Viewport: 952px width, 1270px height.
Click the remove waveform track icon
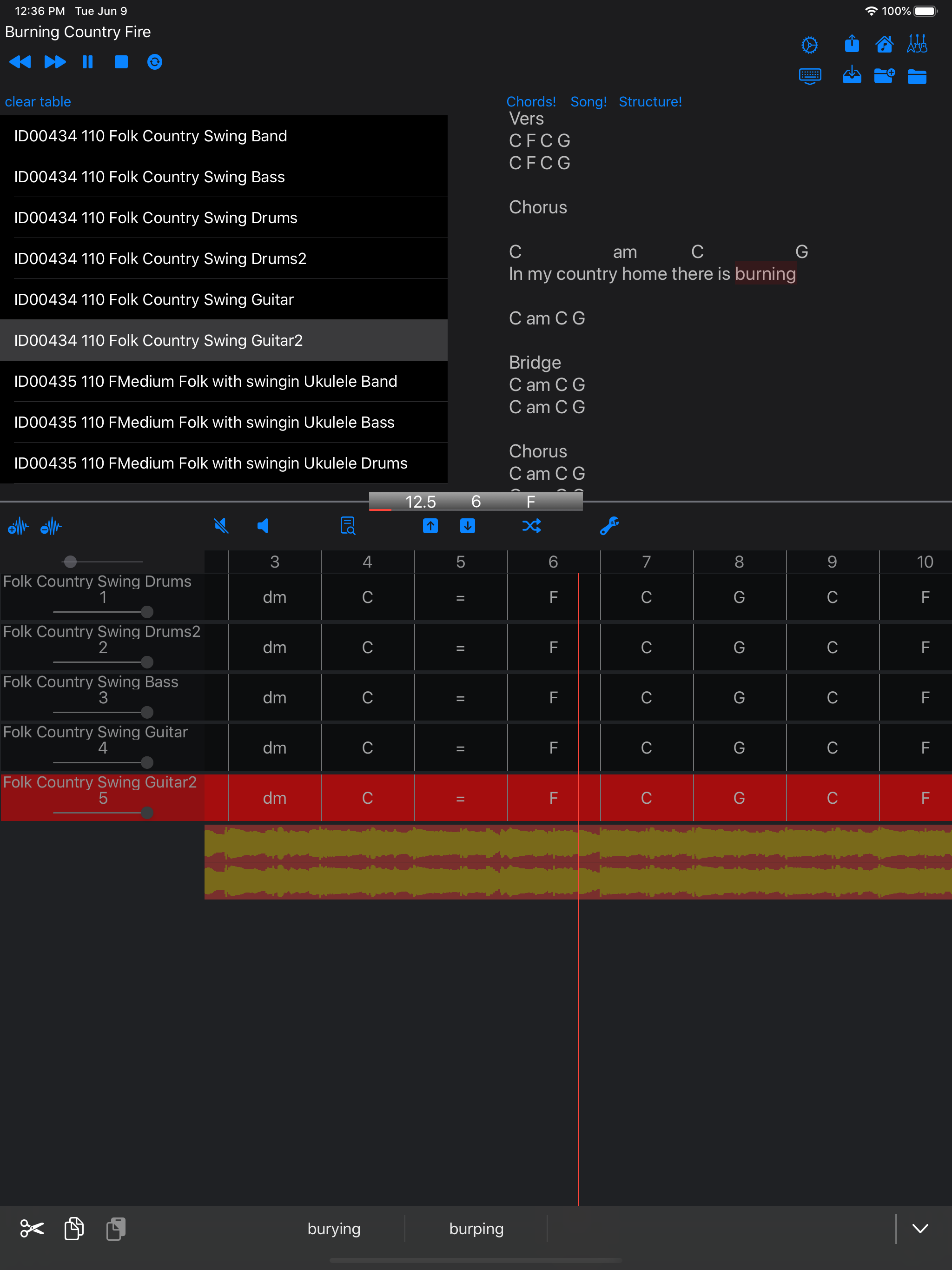pos(51,526)
